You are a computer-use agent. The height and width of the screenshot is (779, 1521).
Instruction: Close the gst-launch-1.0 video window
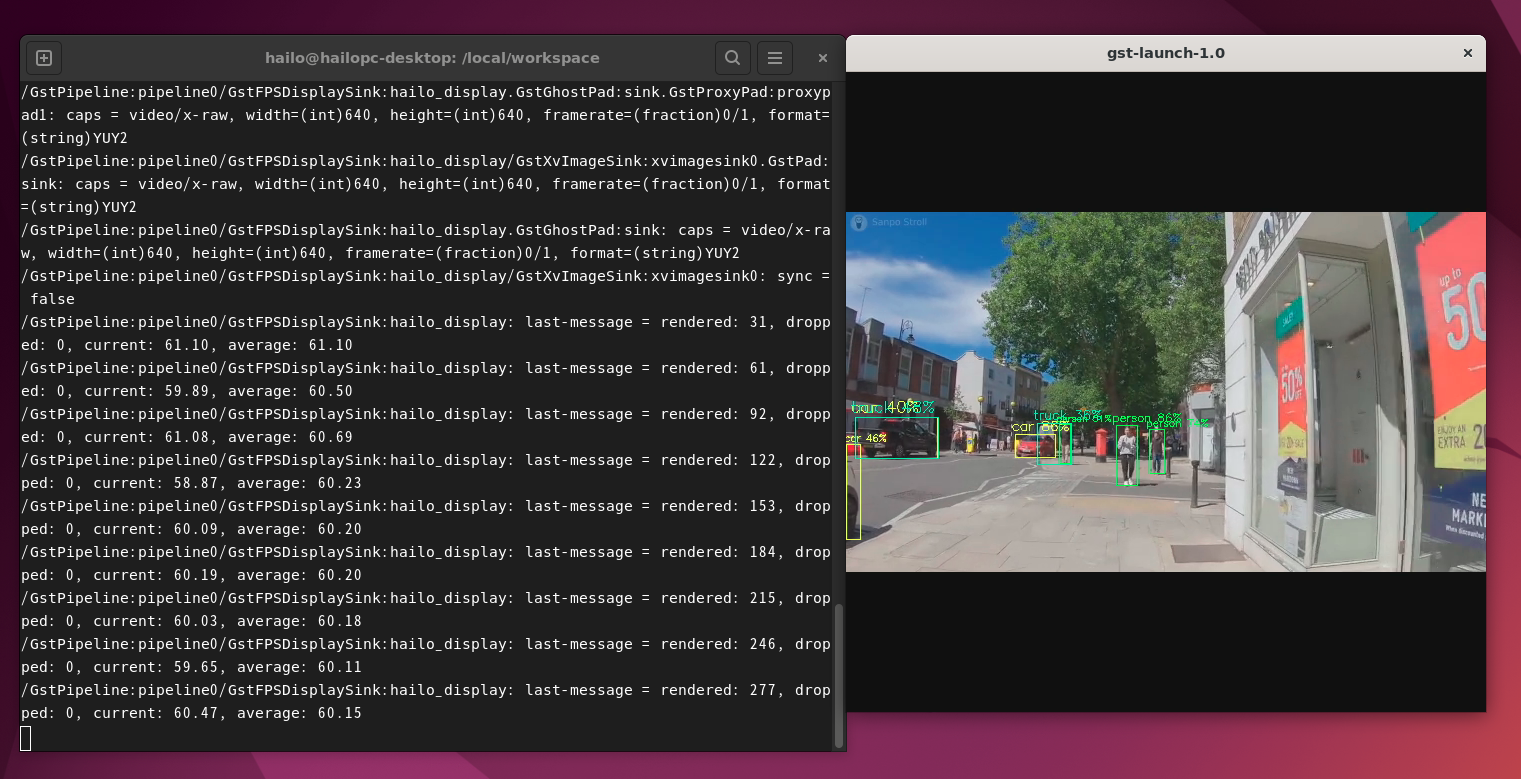[x=1467, y=53]
